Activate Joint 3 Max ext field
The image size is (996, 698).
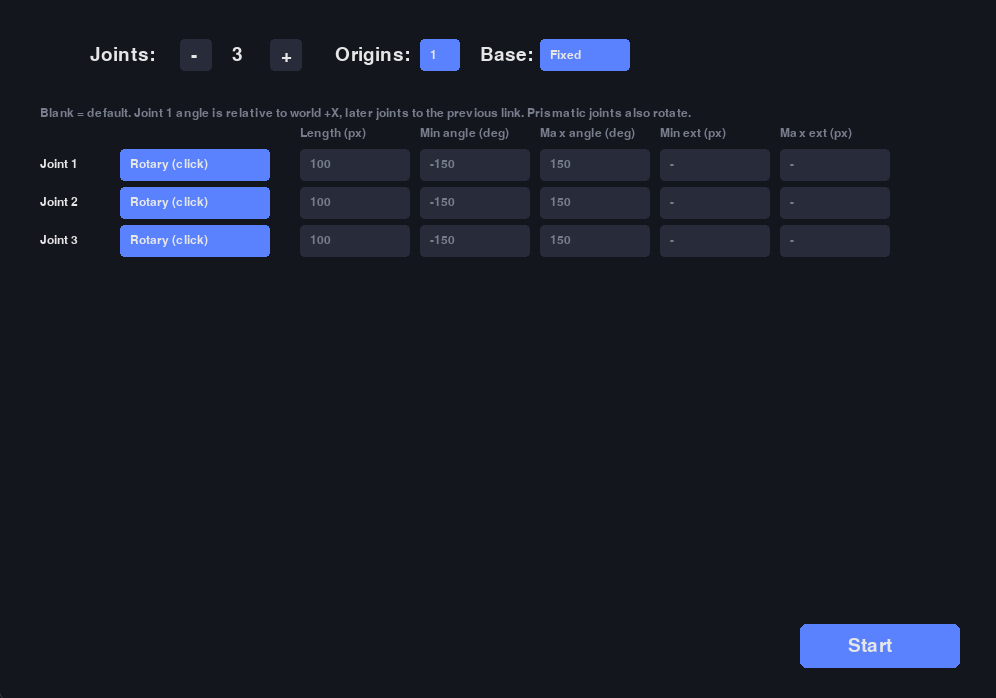(x=835, y=241)
